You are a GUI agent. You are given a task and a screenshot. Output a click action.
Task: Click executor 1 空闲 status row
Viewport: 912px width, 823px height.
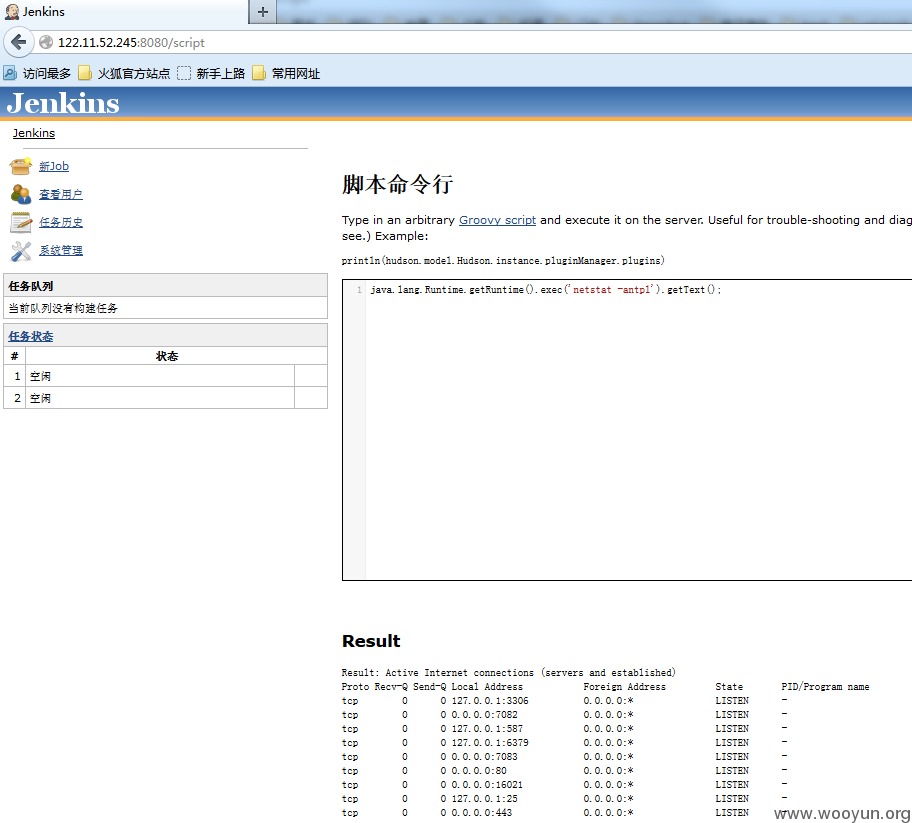point(165,376)
